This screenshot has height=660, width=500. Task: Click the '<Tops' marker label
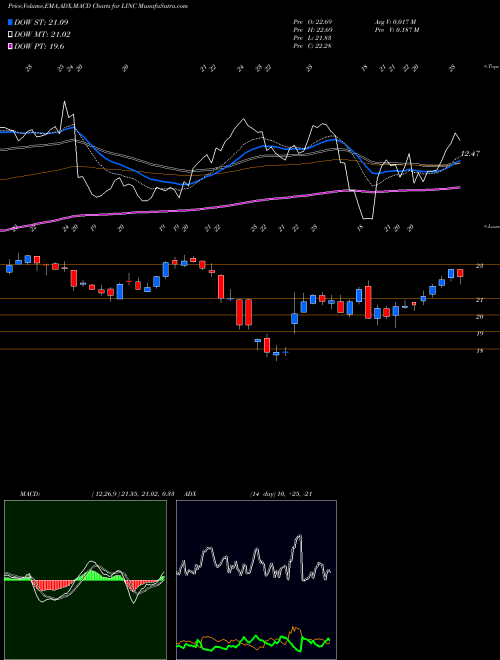[491, 67]
